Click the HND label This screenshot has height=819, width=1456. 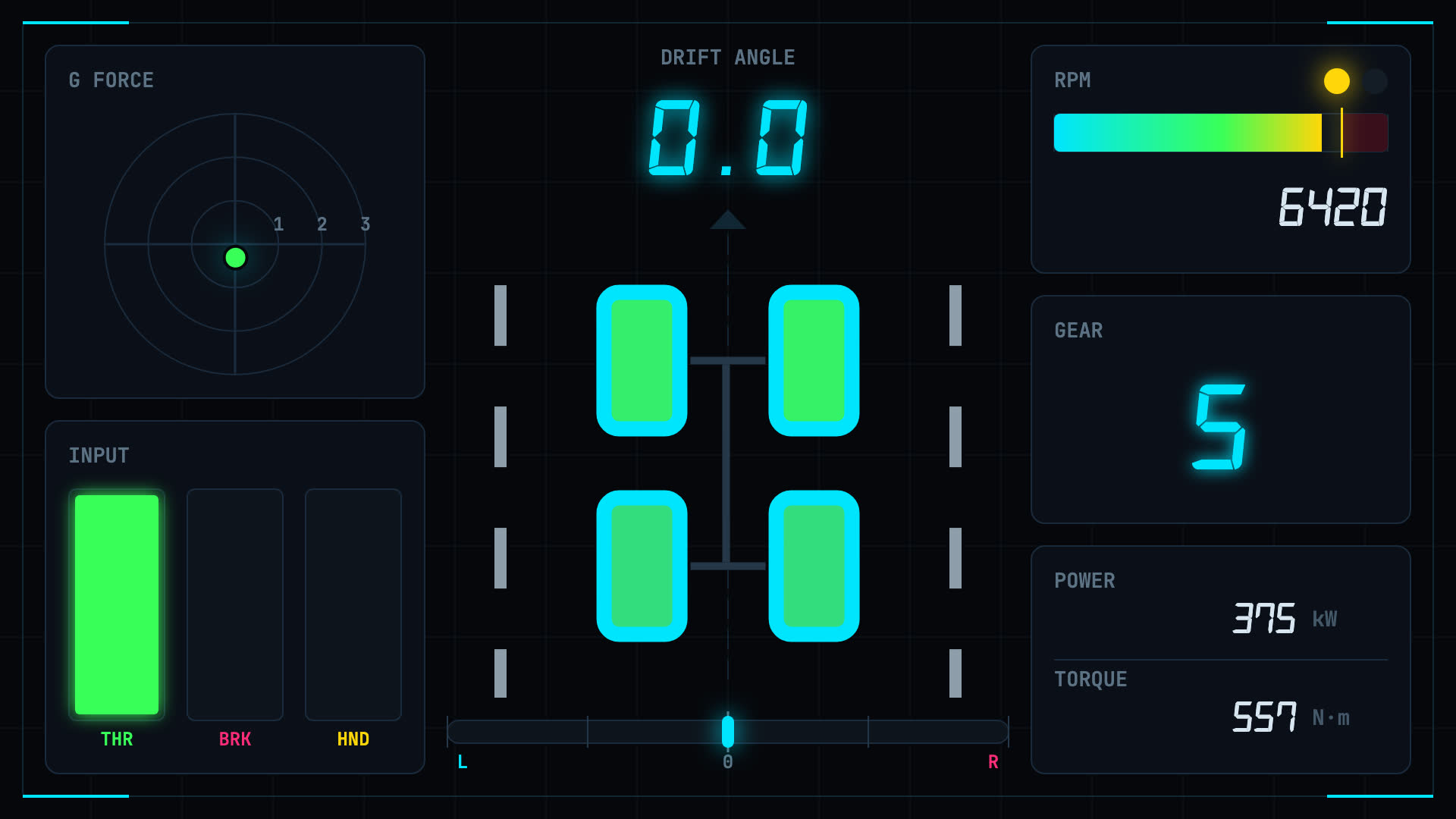(x=353, y=739)
